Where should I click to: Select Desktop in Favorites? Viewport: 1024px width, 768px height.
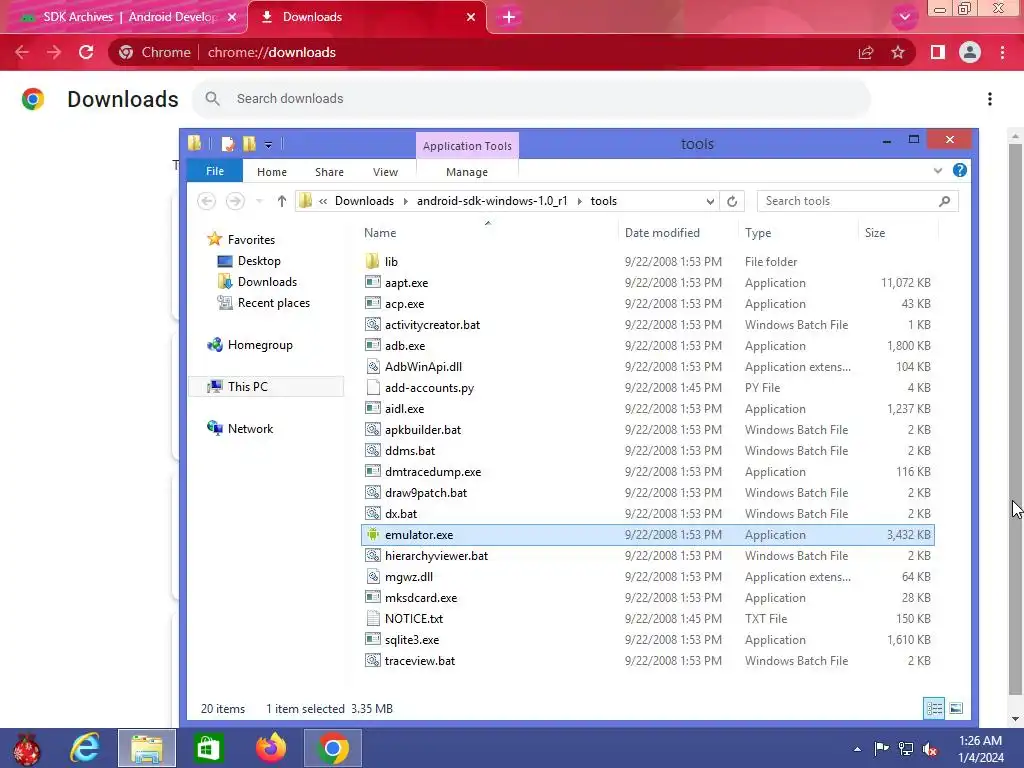259,261
